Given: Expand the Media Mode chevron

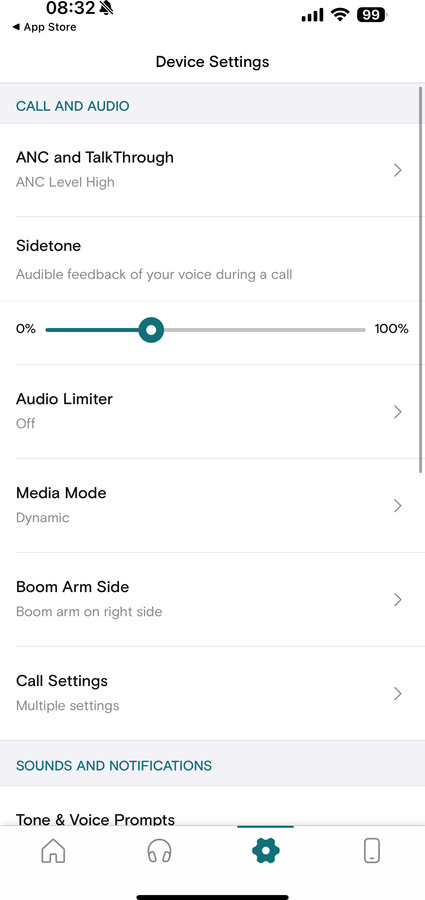Looking at the screenshot, I should tap(397, 506).
